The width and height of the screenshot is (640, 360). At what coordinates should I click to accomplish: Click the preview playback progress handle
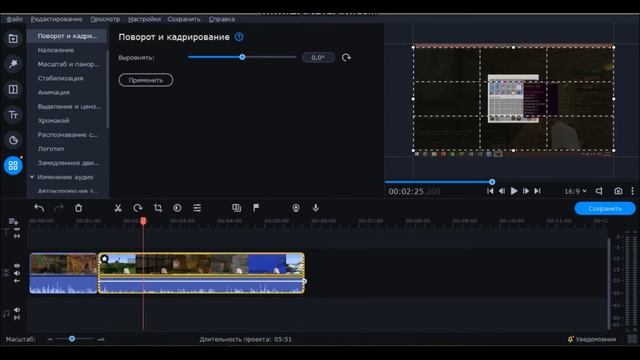click(x=492, y=182)
